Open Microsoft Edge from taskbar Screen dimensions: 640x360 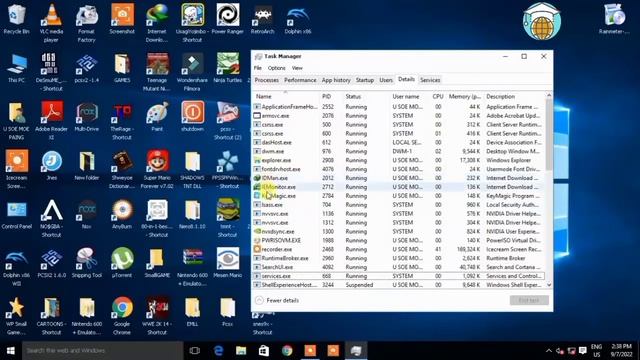click(x=218, y=351)
